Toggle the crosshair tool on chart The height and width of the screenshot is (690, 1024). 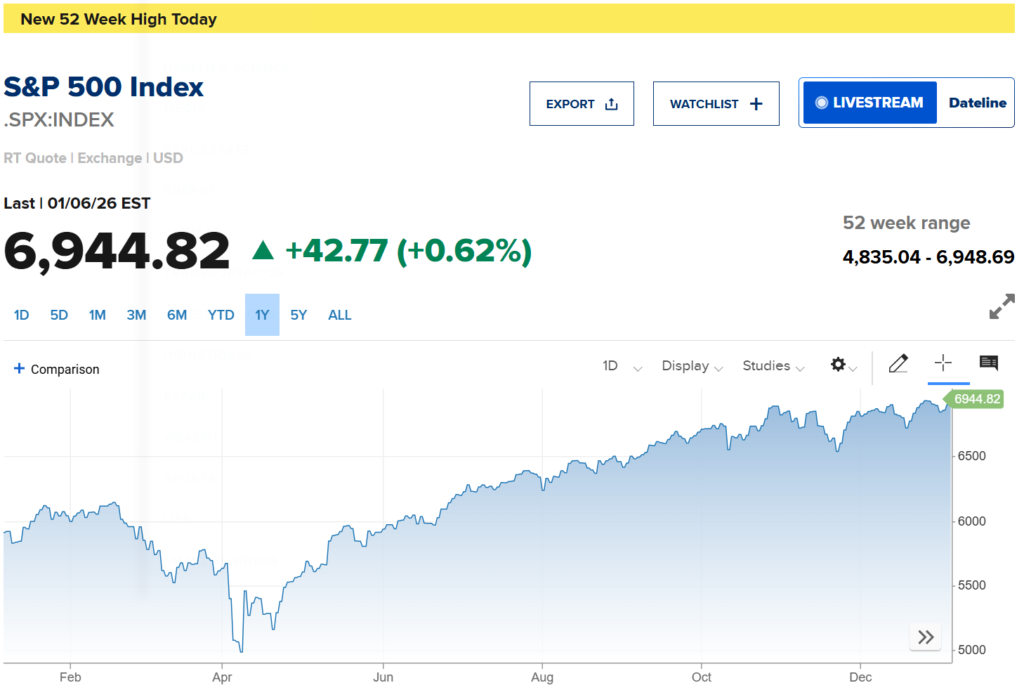(942, 363)
